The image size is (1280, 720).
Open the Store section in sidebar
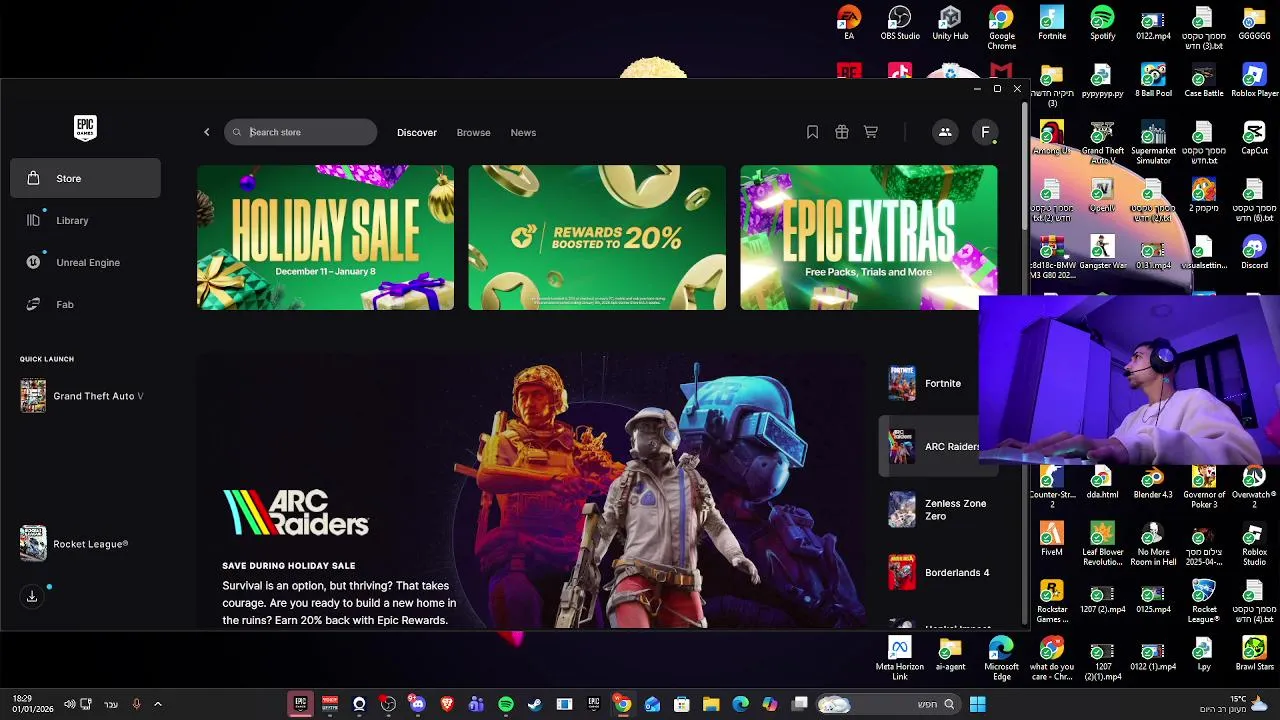(85, 178)
